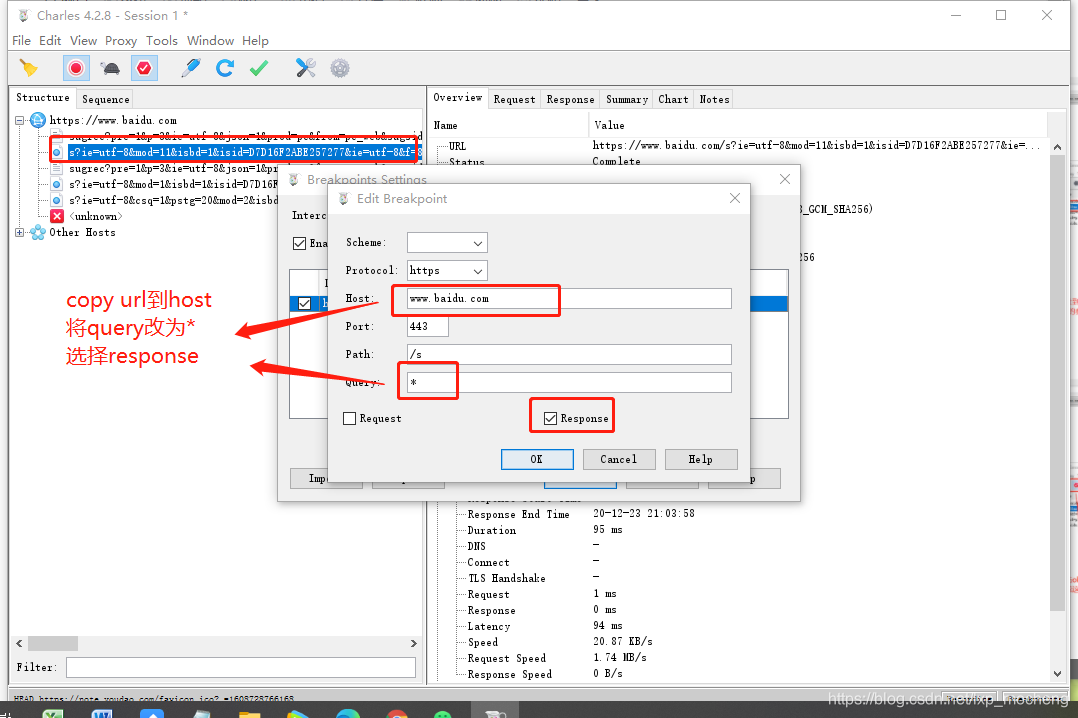The height and width of the screenshot is (718, 1078).
Task: Open the Tools menu
Action: 162,41
